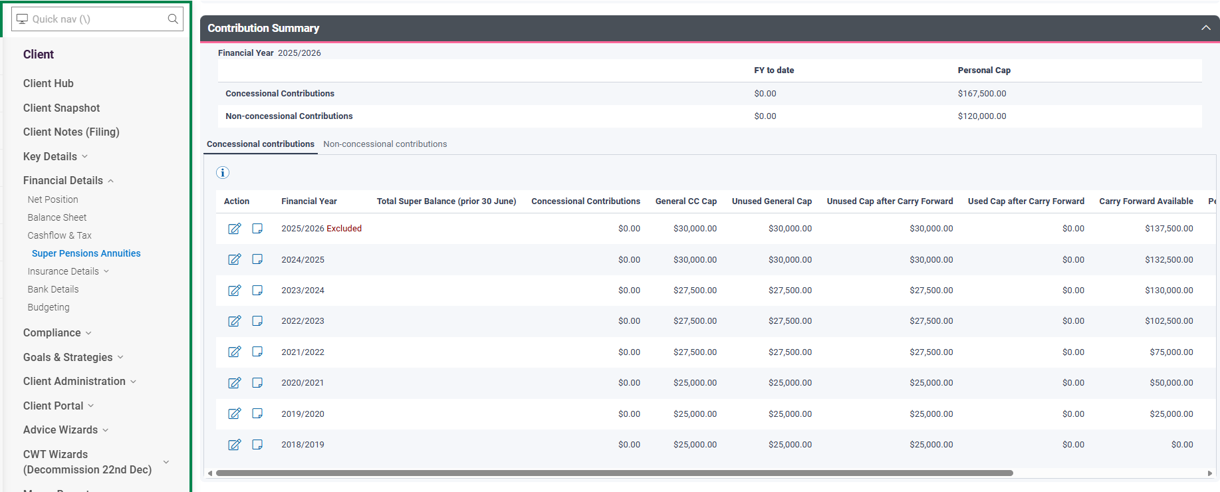Switch to Non-concessional contributions tab
The image size is (1220, 492).
point(385,144)
